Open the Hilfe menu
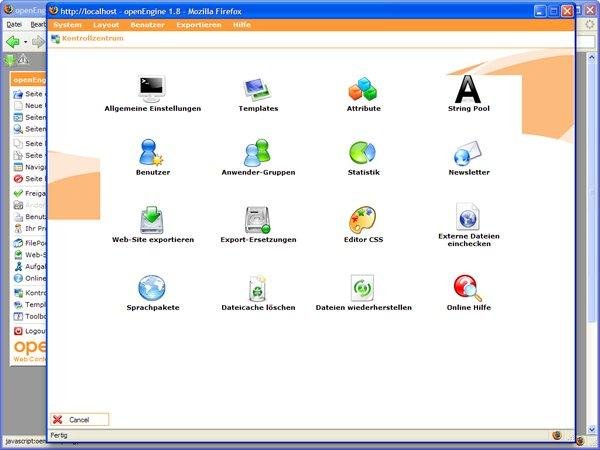The width and height of the screenshot is (600, 450). point(241,25)
